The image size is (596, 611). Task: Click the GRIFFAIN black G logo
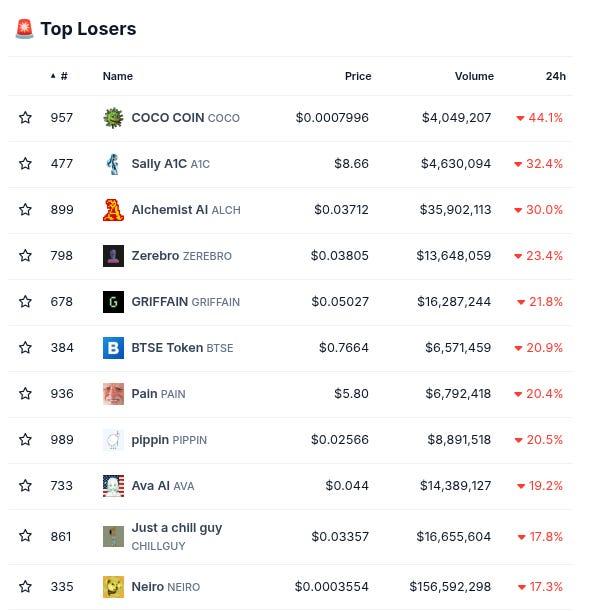[x=113, y=302]
